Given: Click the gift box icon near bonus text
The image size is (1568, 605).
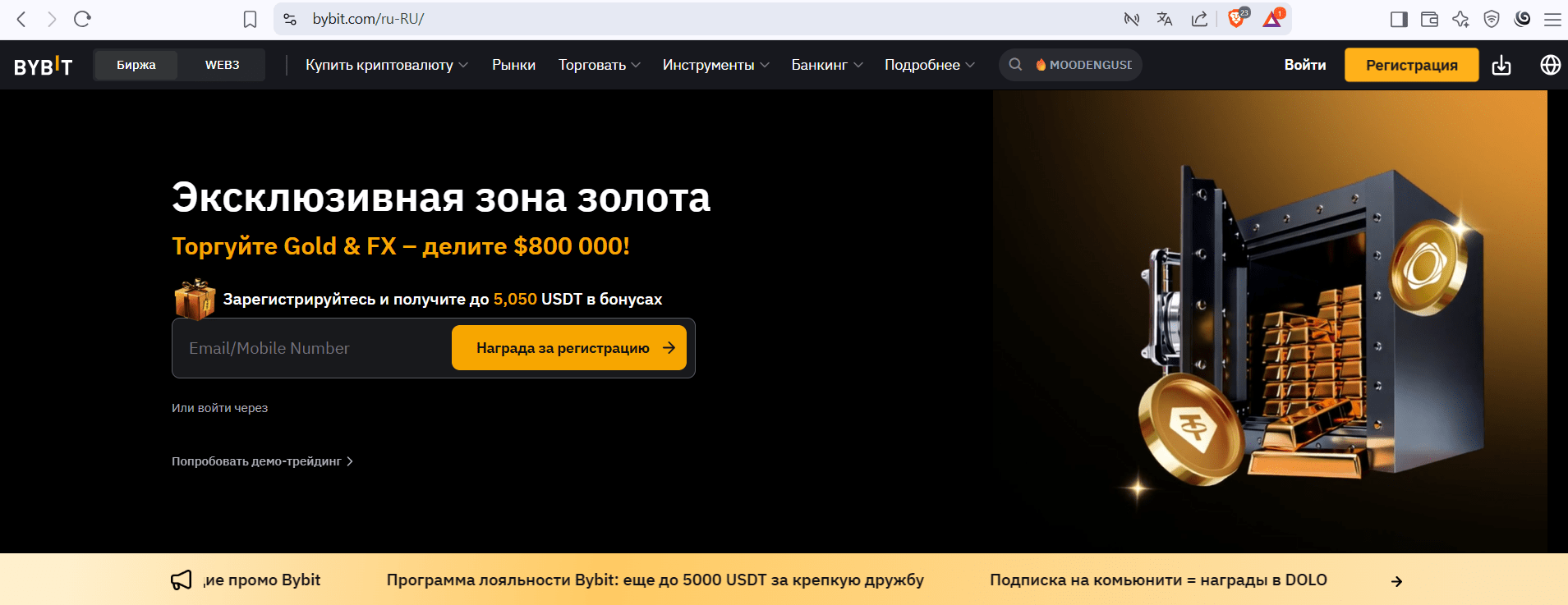Looking at the screenshot, I should pos(195,299).
